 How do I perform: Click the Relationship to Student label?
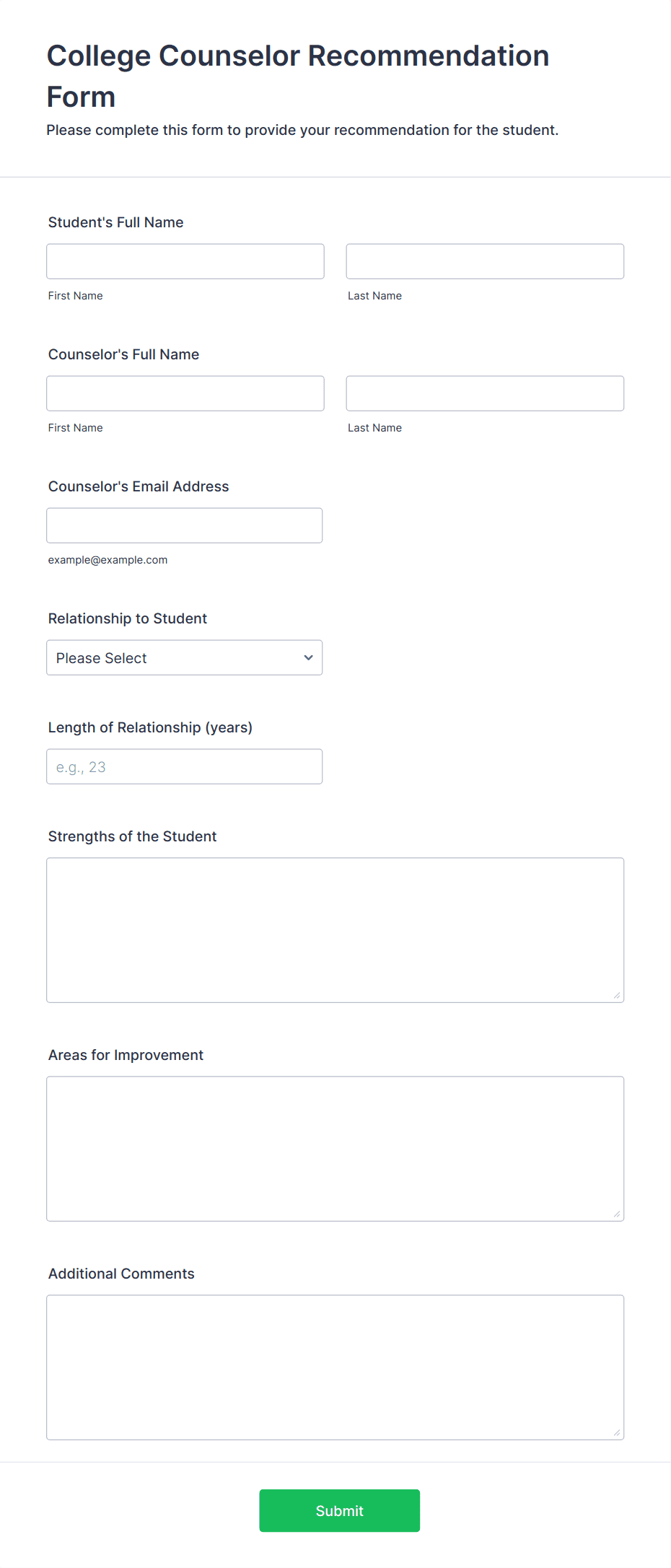click(x=128, y=618)
